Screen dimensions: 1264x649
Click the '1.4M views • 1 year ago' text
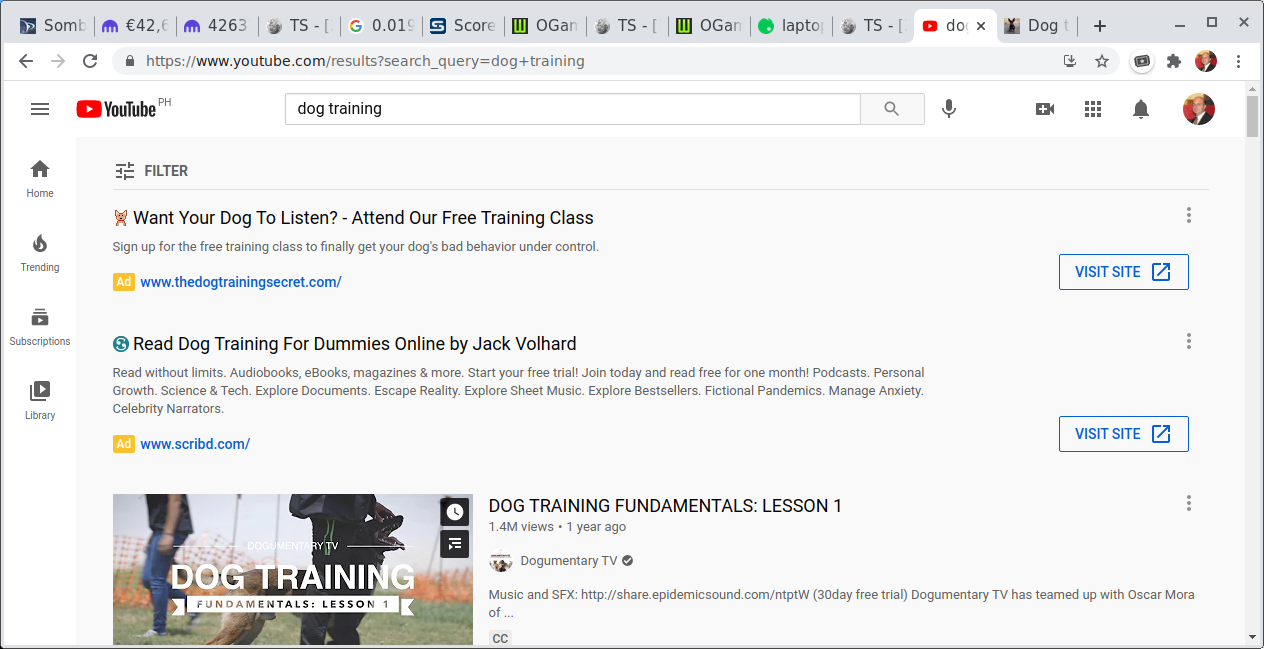point(557,527)
